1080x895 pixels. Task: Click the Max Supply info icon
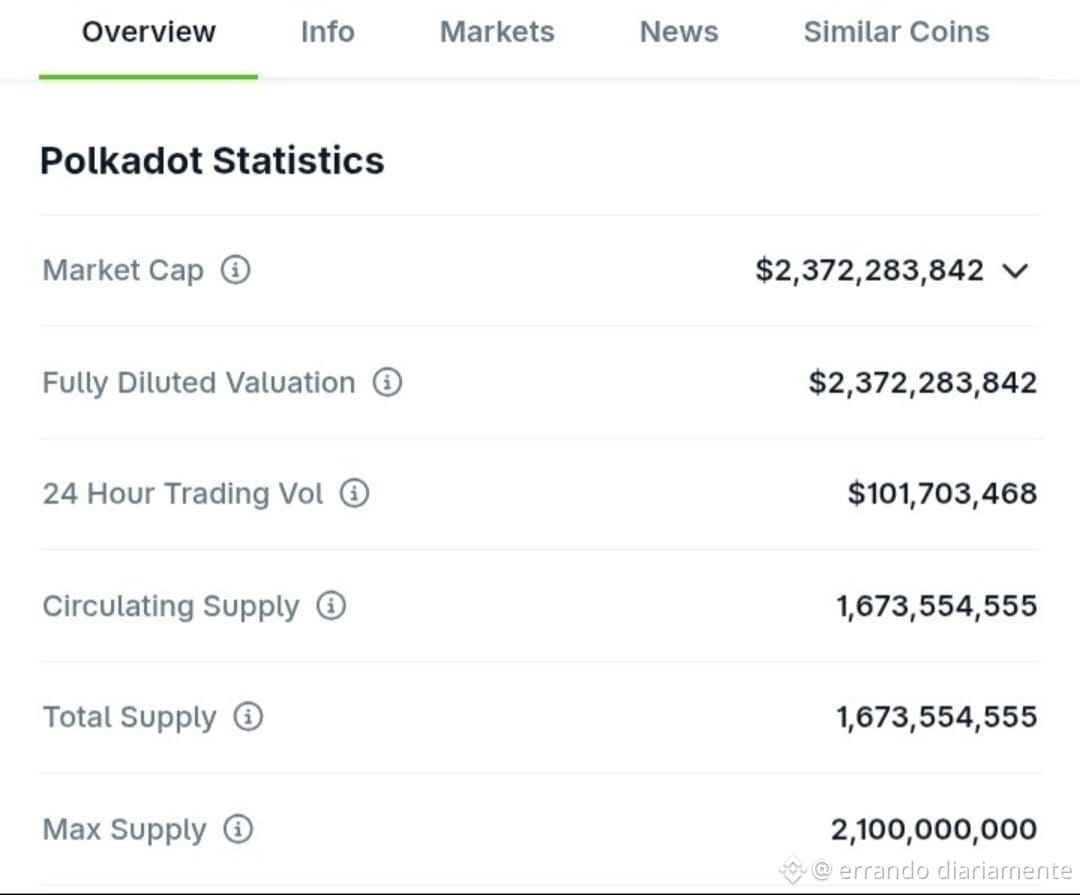pyautogui.click(x=238, y=829)
